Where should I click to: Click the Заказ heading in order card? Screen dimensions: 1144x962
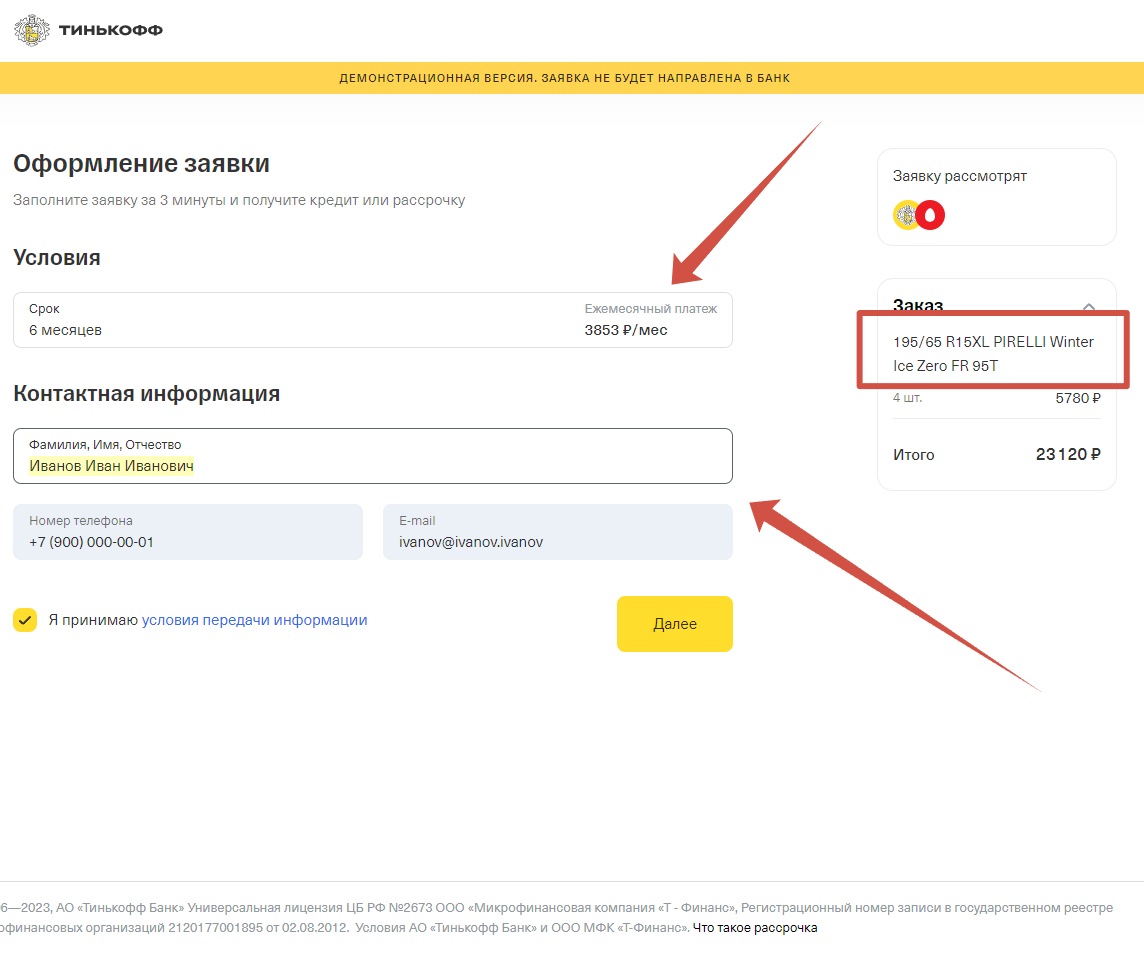918,306
